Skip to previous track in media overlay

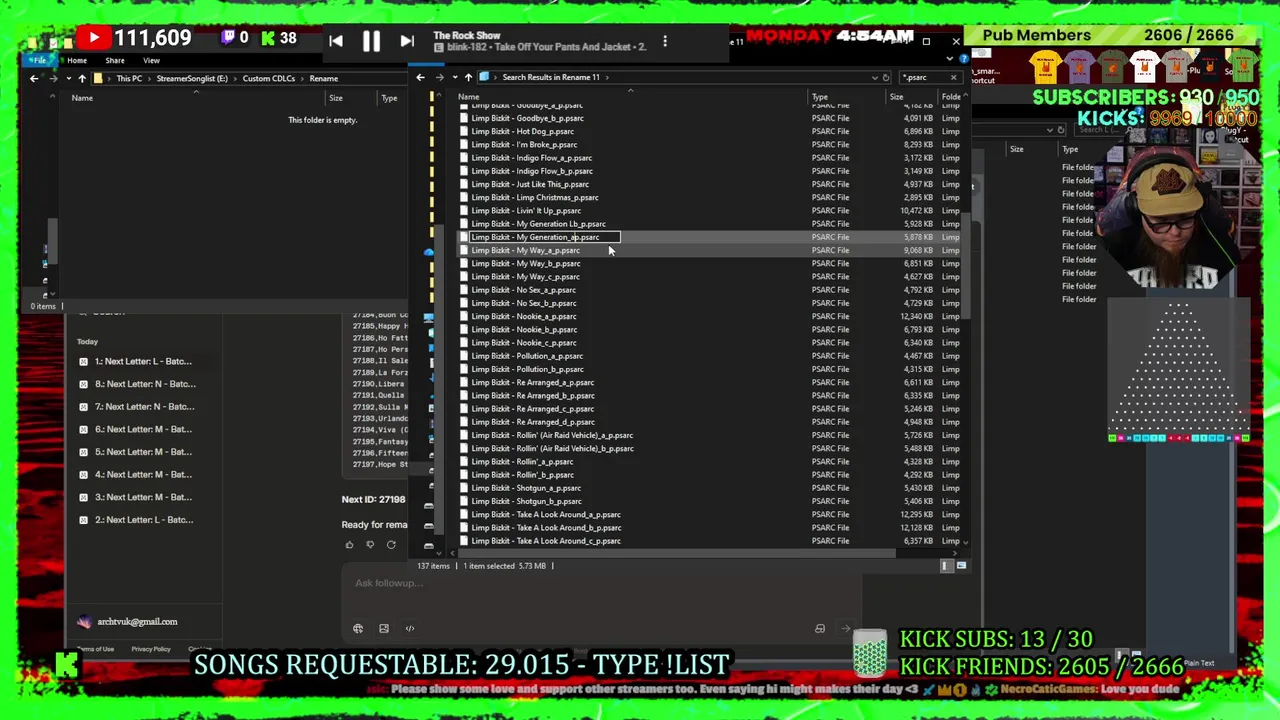[336, 41]
